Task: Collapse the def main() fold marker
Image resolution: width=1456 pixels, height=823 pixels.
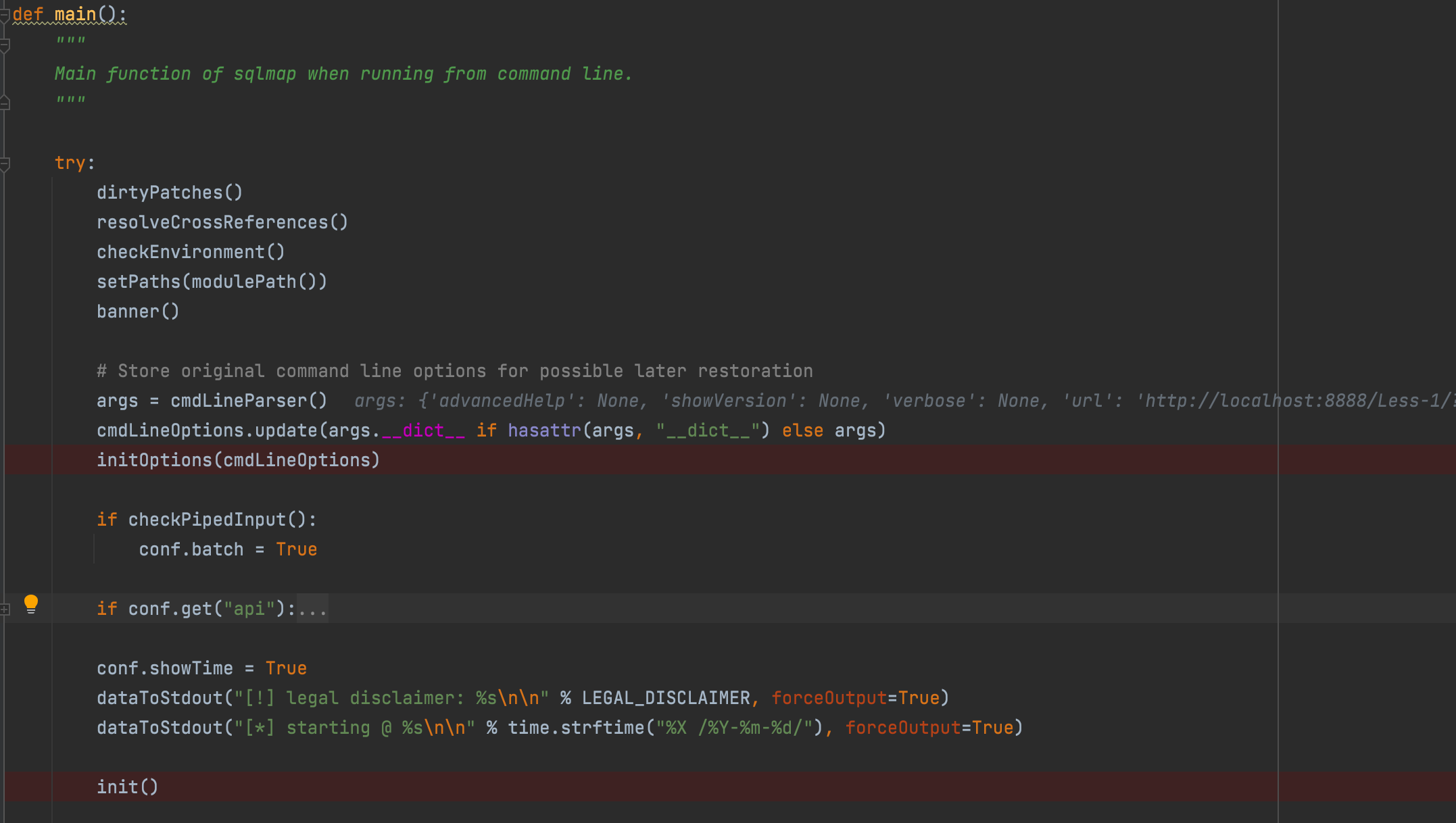Action: tap(4, 15)
